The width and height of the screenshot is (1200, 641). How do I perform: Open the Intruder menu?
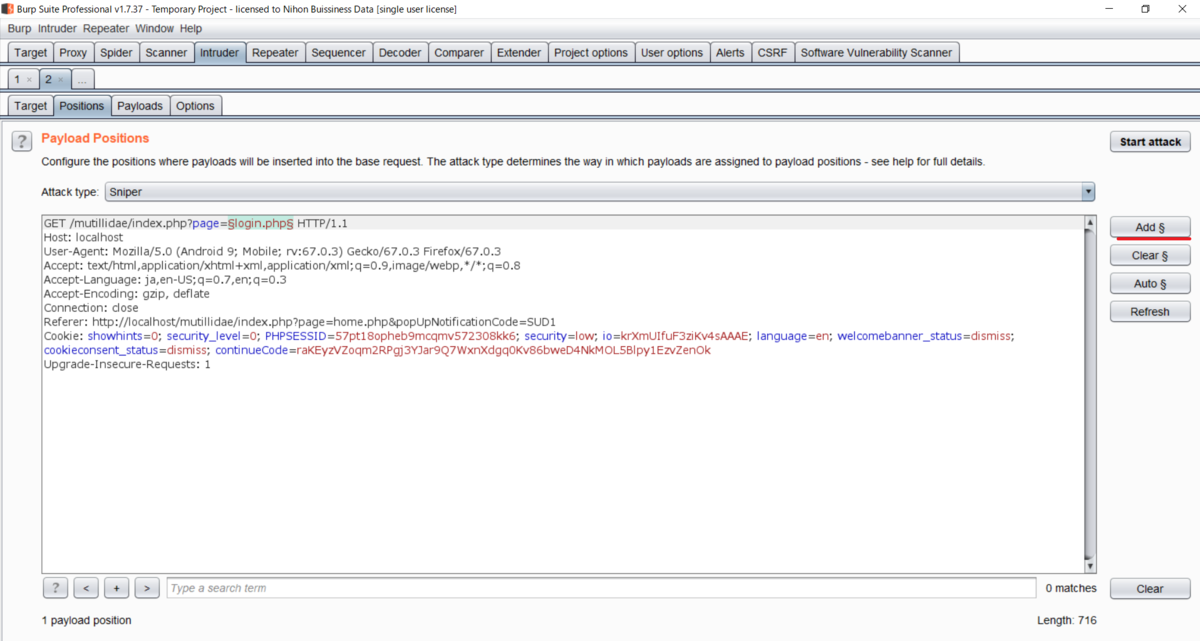(x=57, y=29)
